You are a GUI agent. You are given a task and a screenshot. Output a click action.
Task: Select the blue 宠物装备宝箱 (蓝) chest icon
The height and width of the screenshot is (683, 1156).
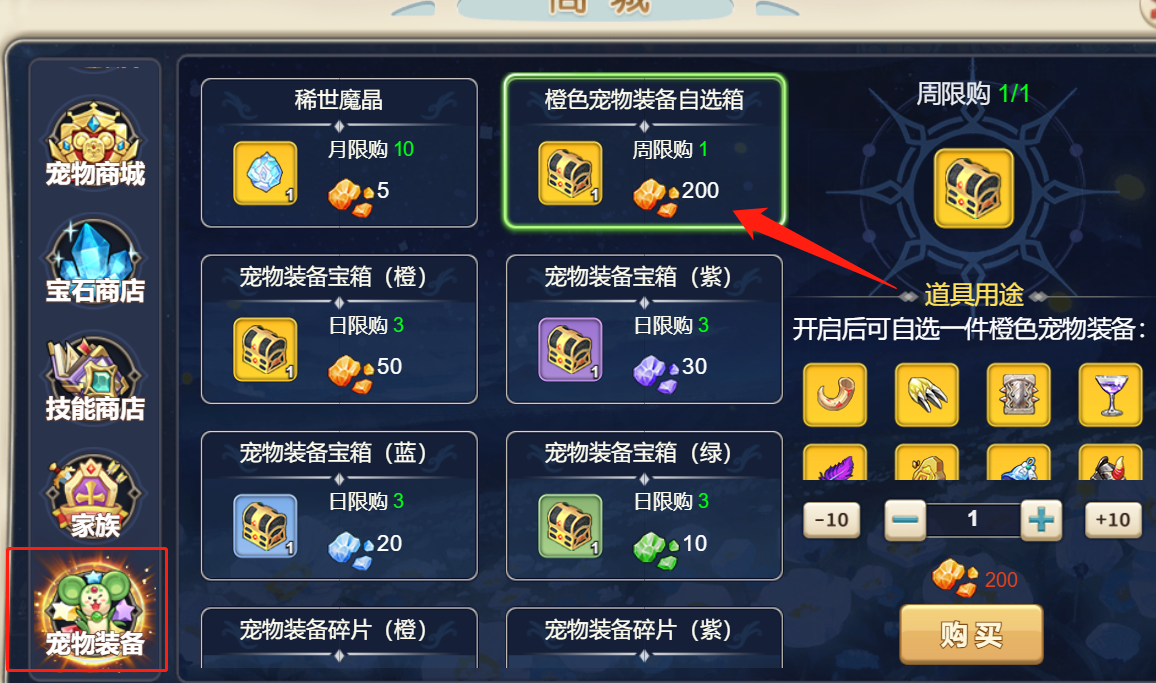point(265,526)
